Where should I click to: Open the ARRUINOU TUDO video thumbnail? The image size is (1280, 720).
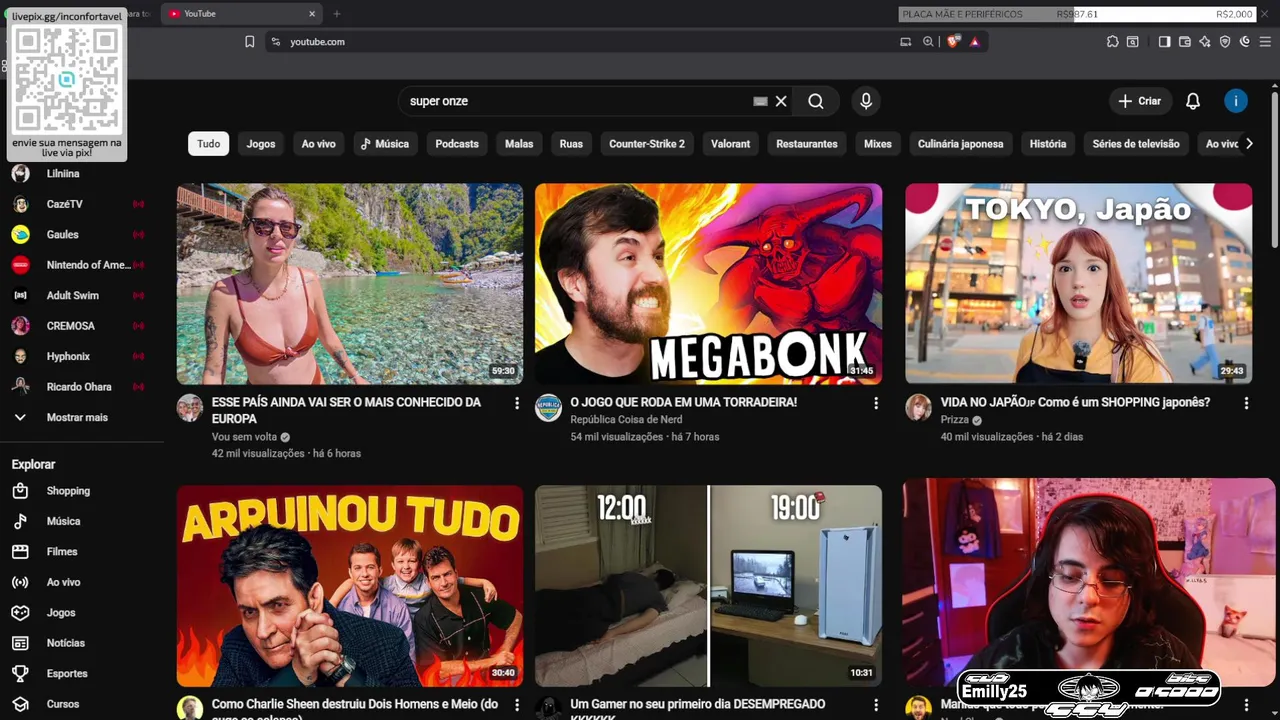[350, 586]
